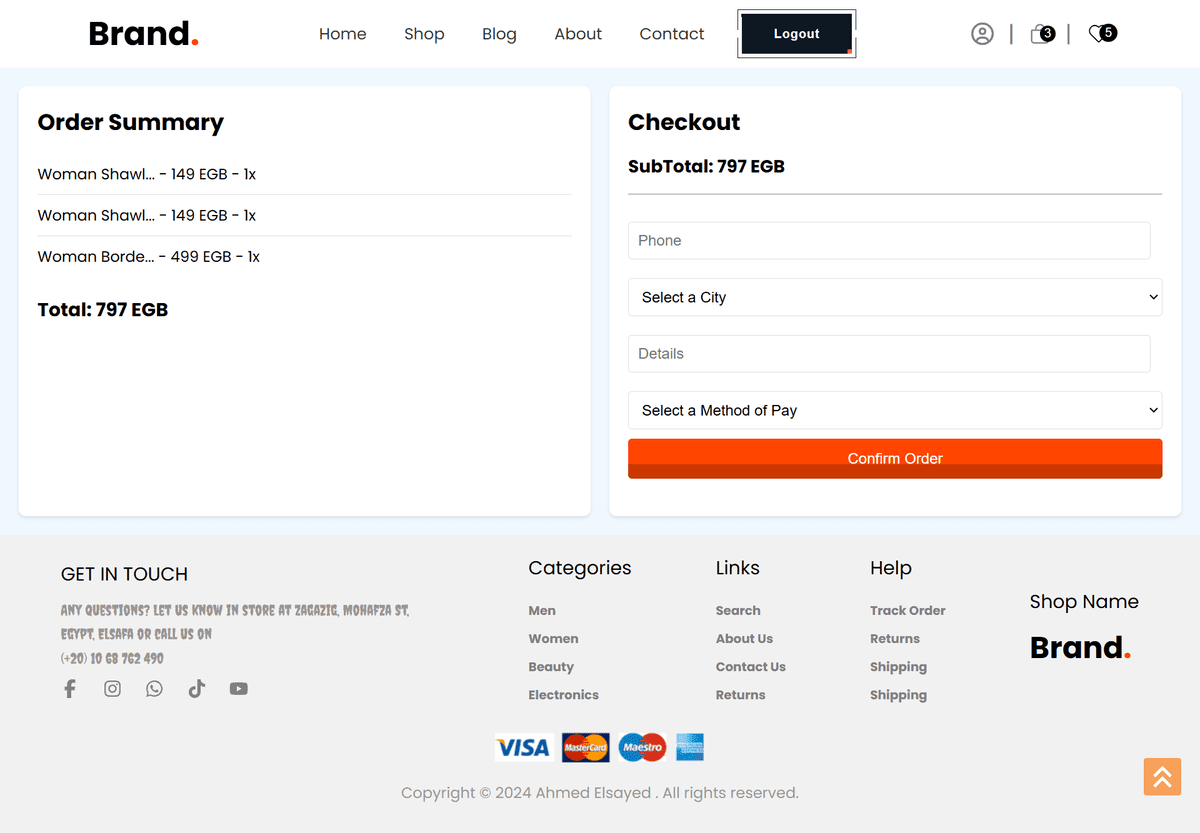Open the TikTok icon in footer
Image resolution: width=1200 pixels, height=833 pixels.
196,689
